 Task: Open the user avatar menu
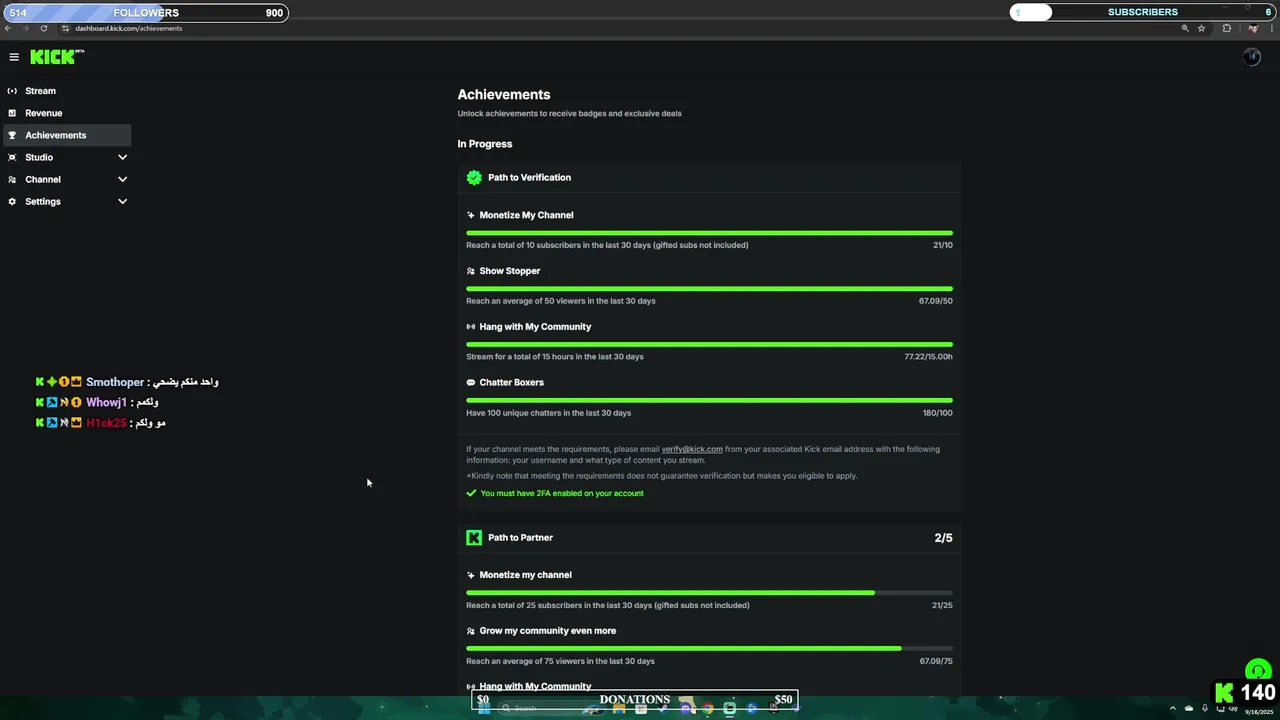(x=1252, y=57)
